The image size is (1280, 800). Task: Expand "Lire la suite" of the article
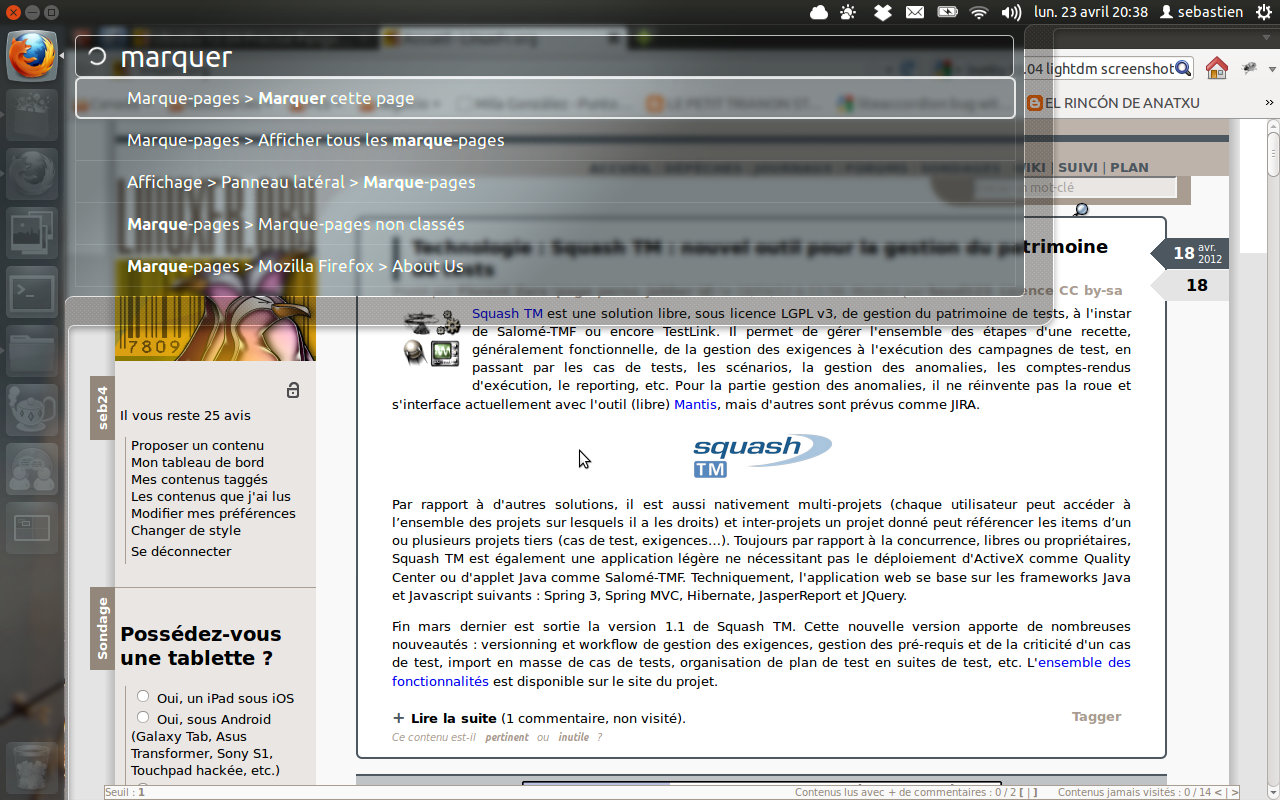(x=453, y=718)
